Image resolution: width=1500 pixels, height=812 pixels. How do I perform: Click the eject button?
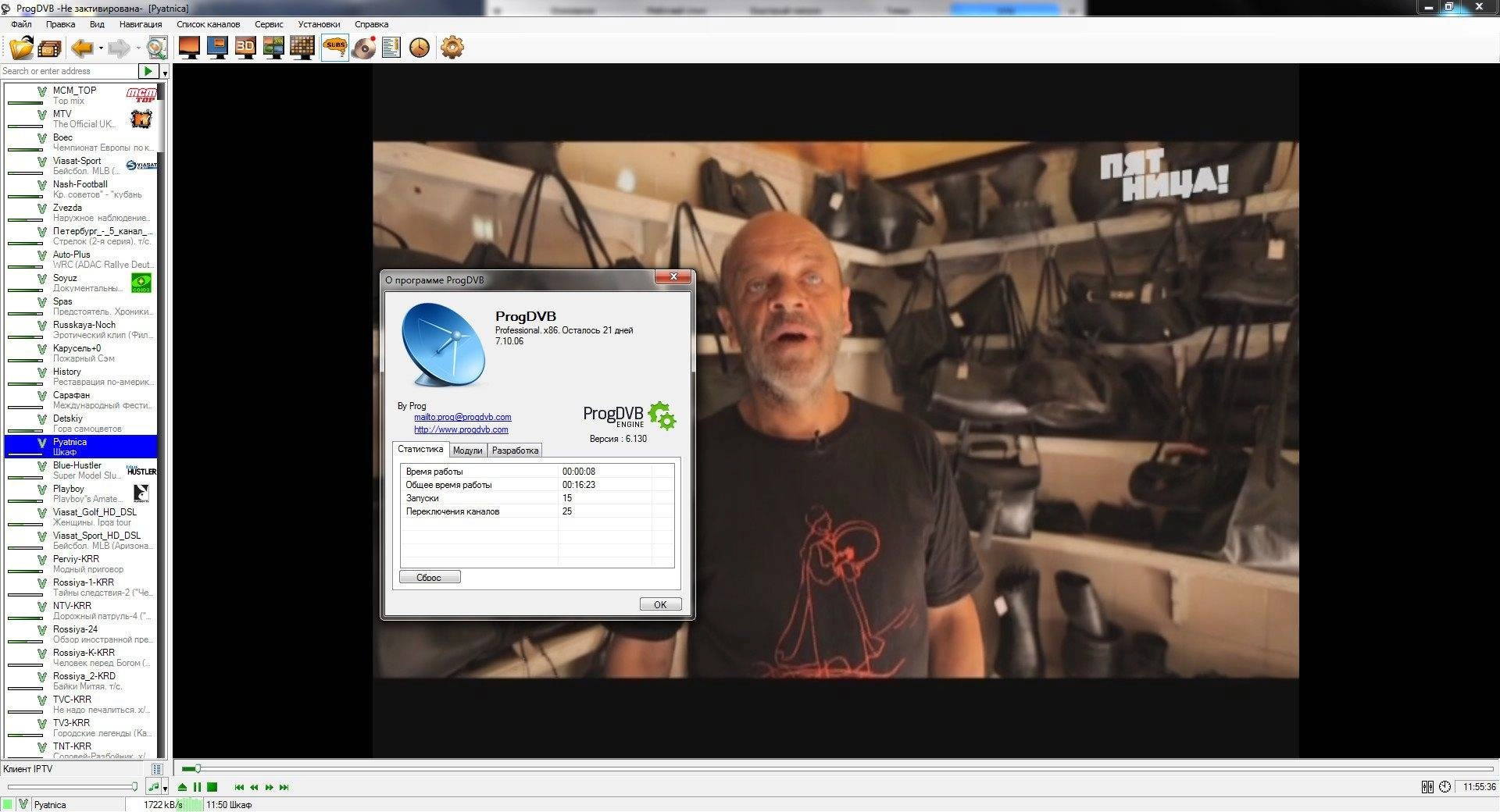pos(182,787)
